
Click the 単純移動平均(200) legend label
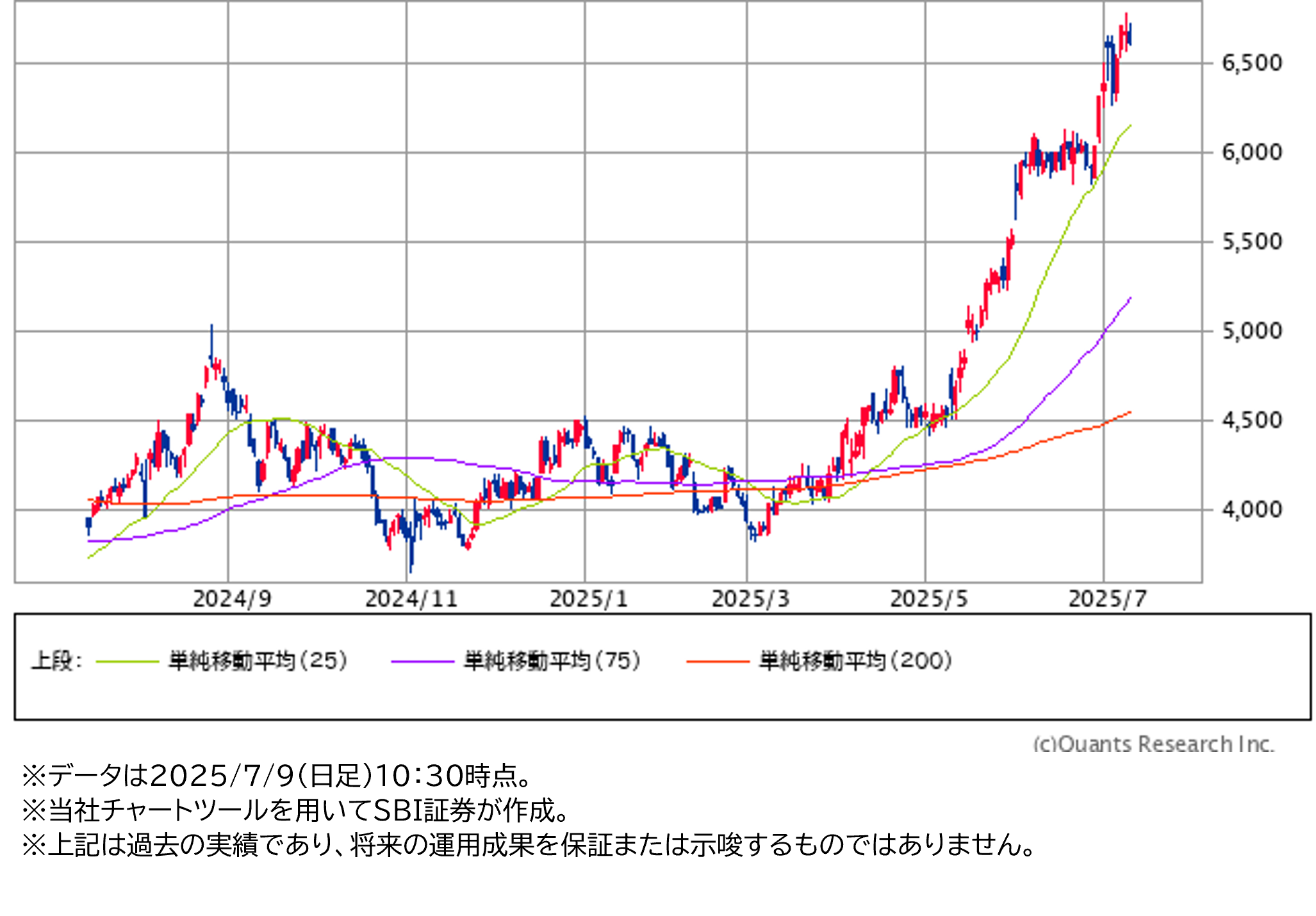click(855, 660)
